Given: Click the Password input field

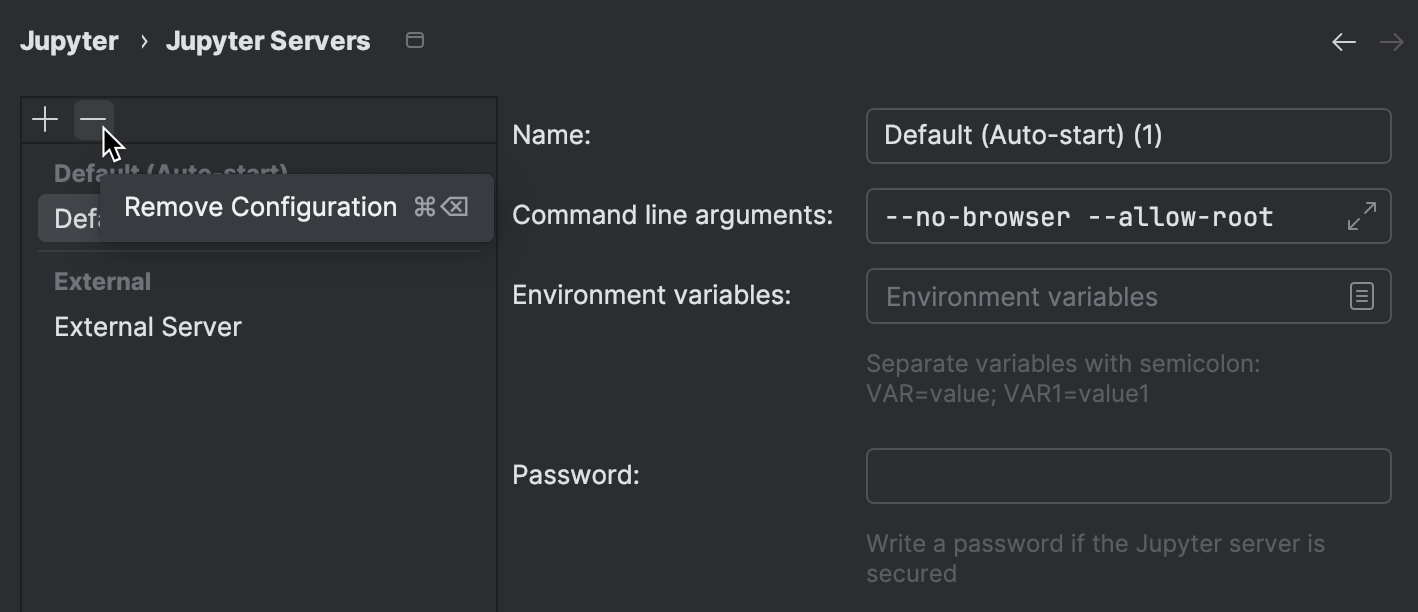Looking at the screenshot, I should (1128, 475).
